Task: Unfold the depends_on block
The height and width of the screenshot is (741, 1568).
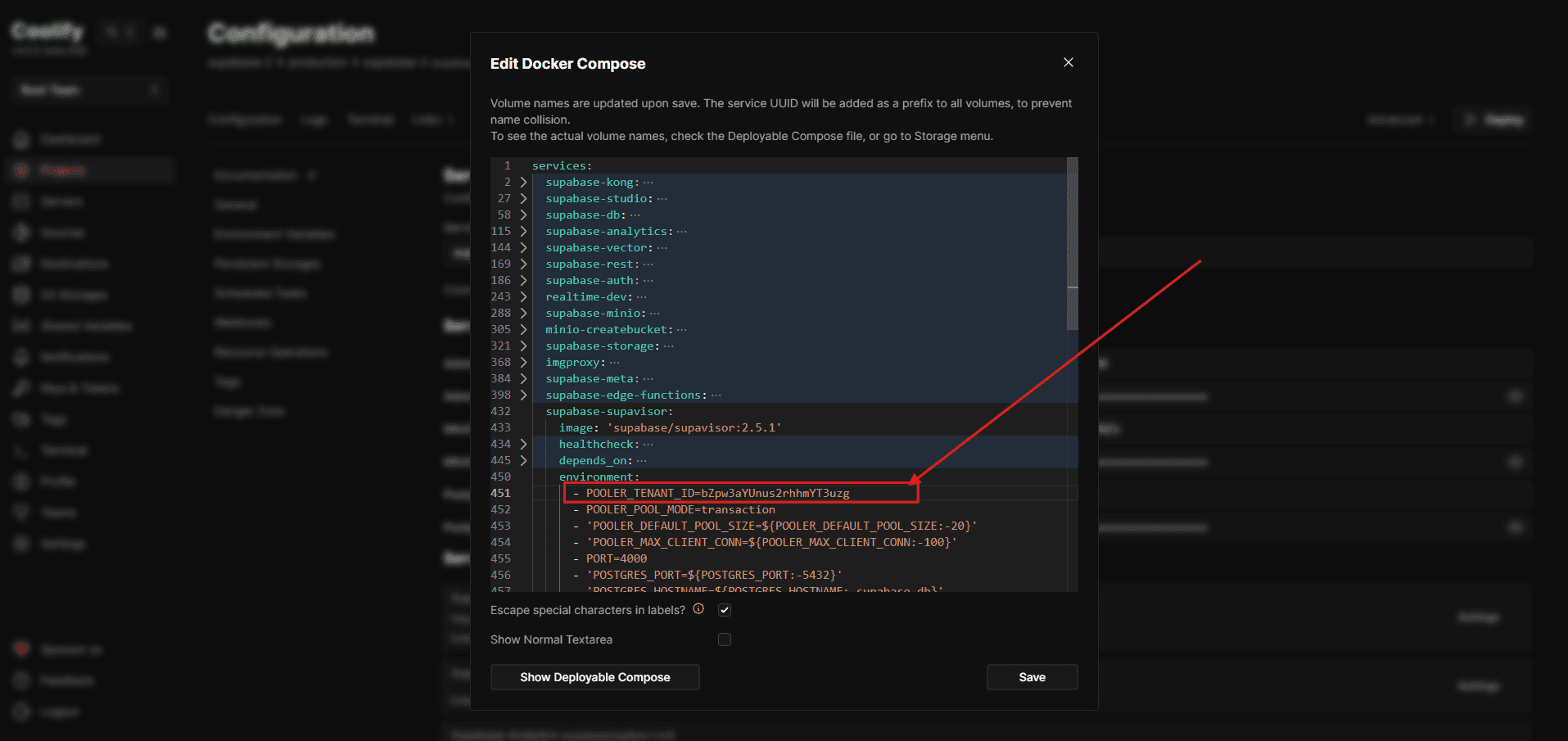Action: [523, 460]
